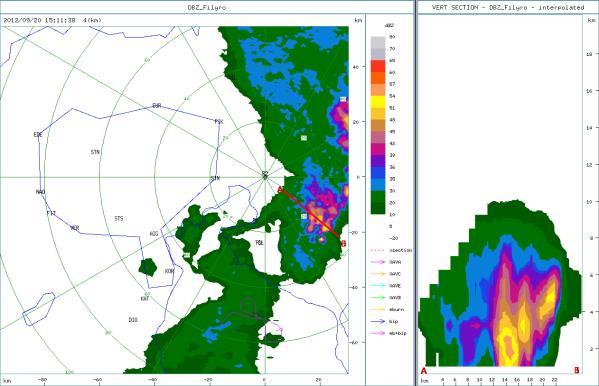The height and width of the screenshot is (386, 599).
Task: Click the DIO waypoint label
Action: click(133, 320)
